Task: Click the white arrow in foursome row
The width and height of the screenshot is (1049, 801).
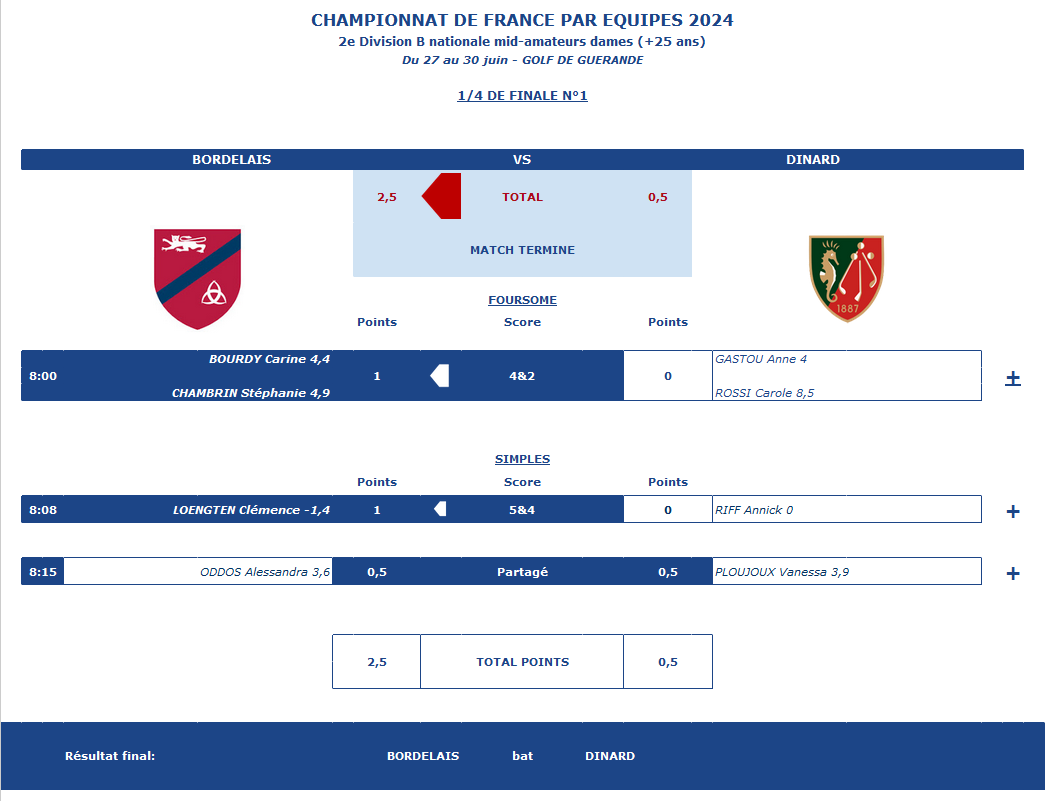Action: tap(440, 375)
